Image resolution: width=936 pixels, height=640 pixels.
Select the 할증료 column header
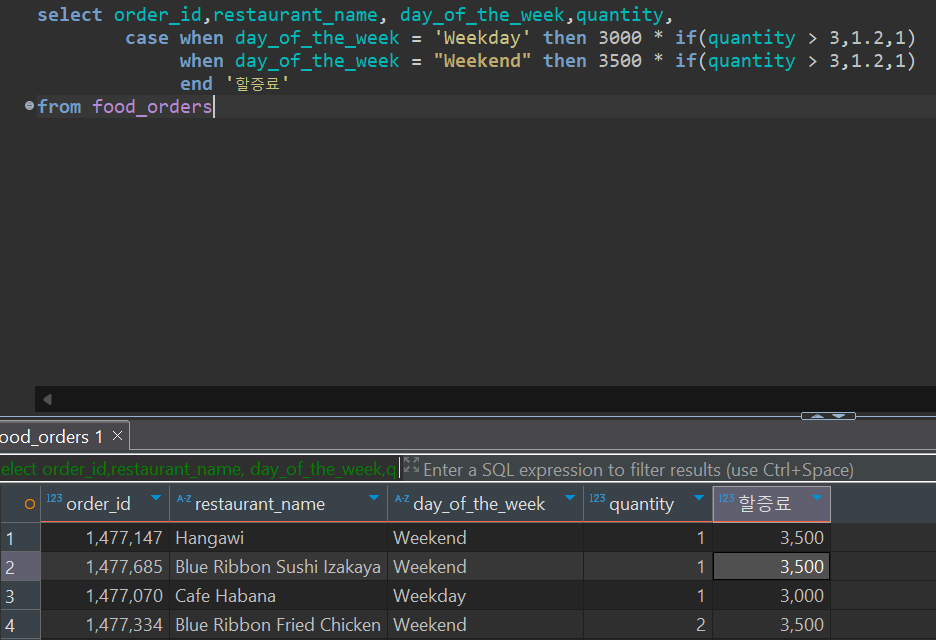[x=771, y=504]
